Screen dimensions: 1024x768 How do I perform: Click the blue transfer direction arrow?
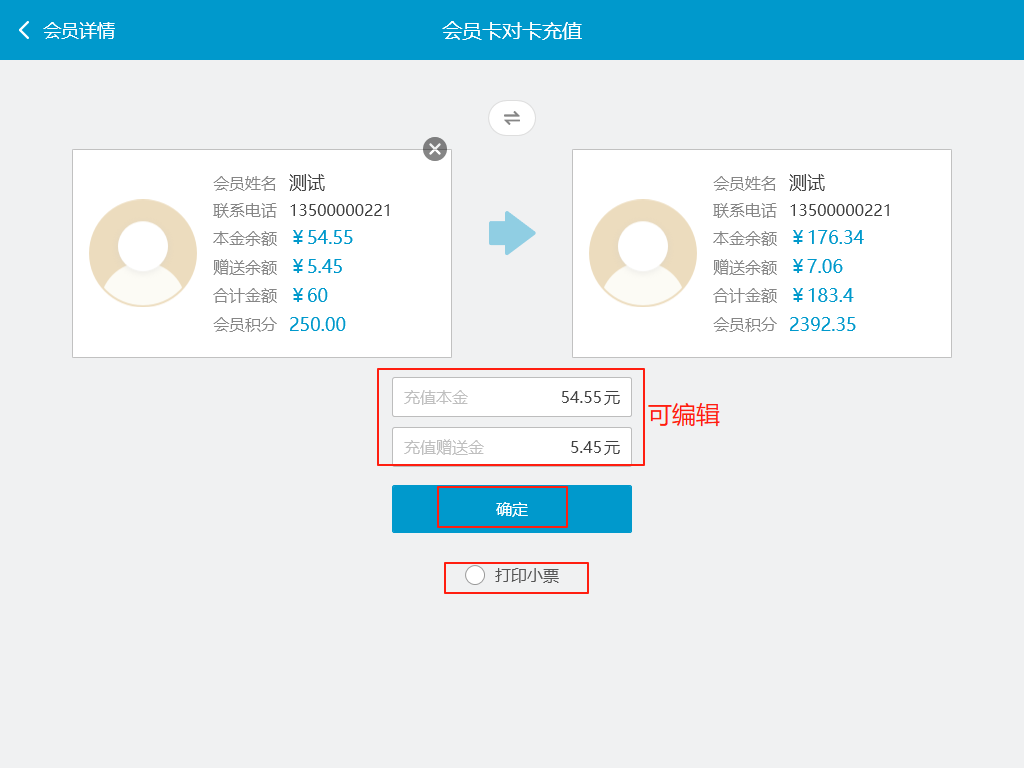point(511,232)
